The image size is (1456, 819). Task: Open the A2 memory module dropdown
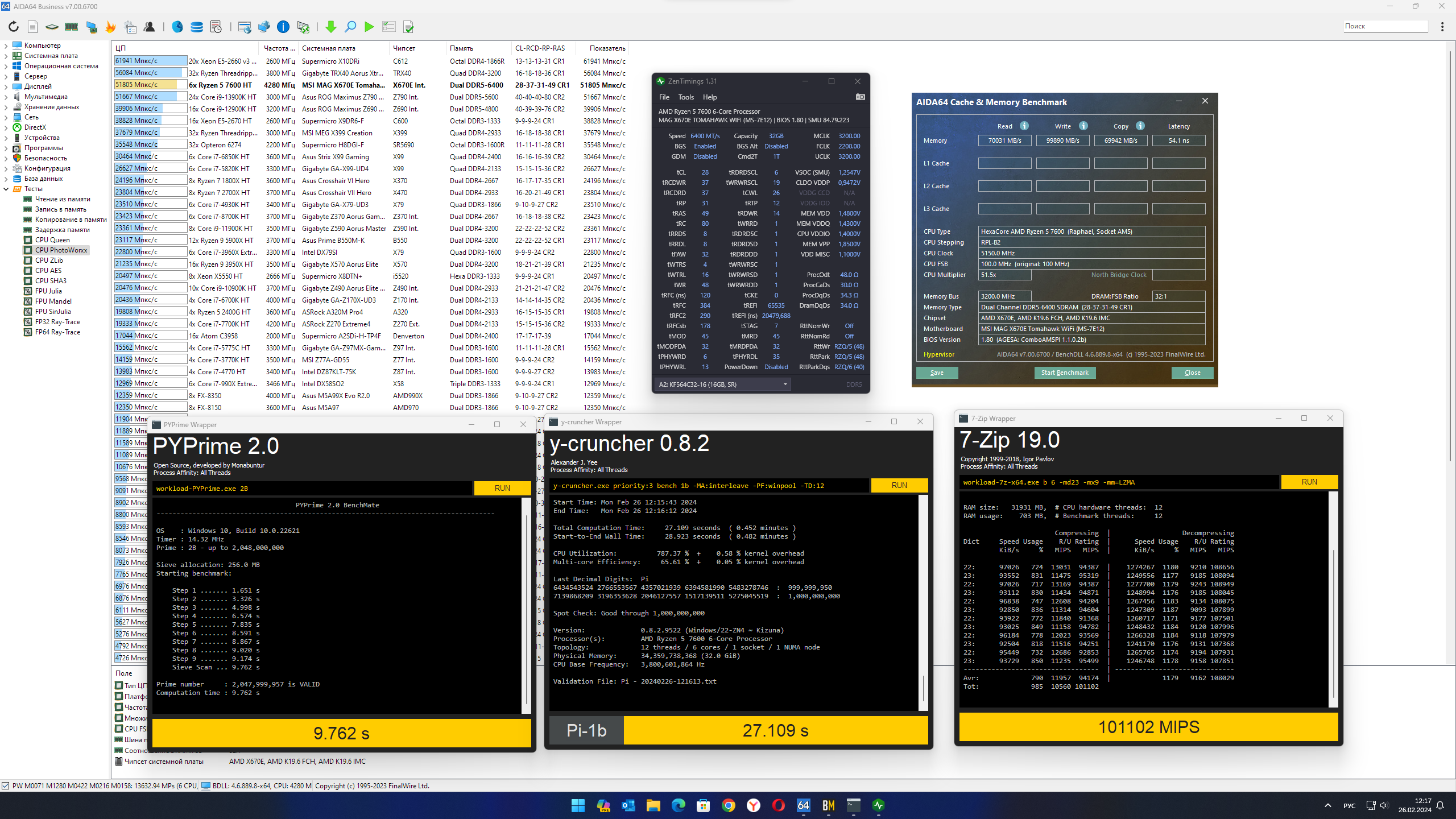[722, 384]
